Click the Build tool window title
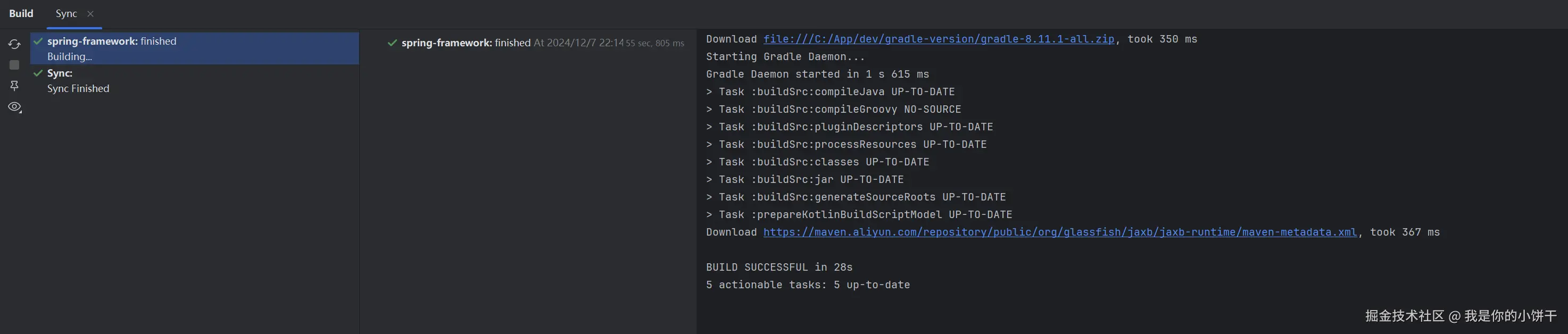The width and height of the screenshot is (1568, 334). [x=21, y=13]
